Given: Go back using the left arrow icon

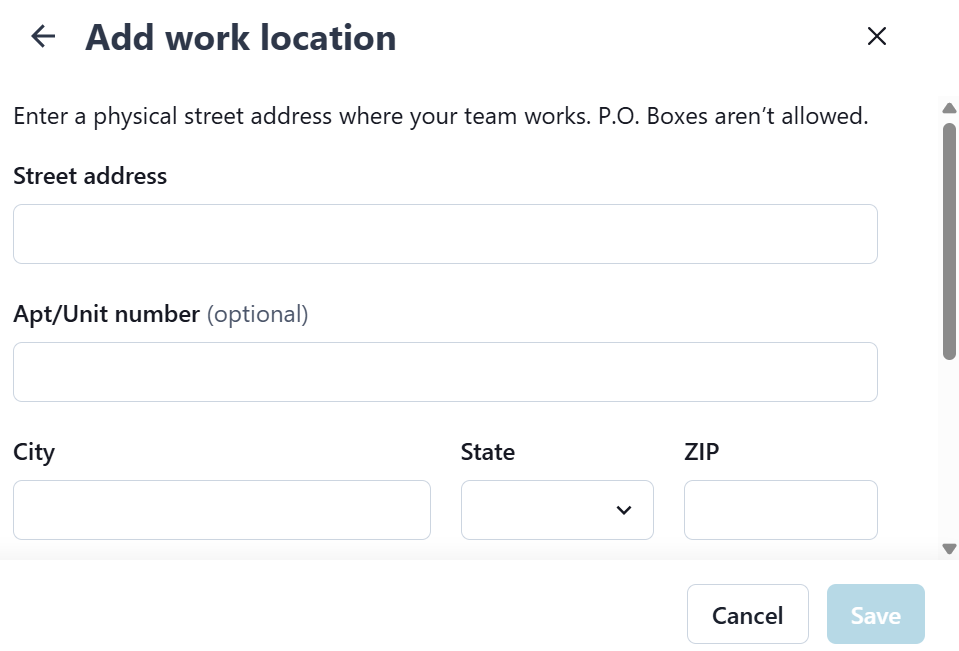Looking at the screenshot, I should pos(43,37).
